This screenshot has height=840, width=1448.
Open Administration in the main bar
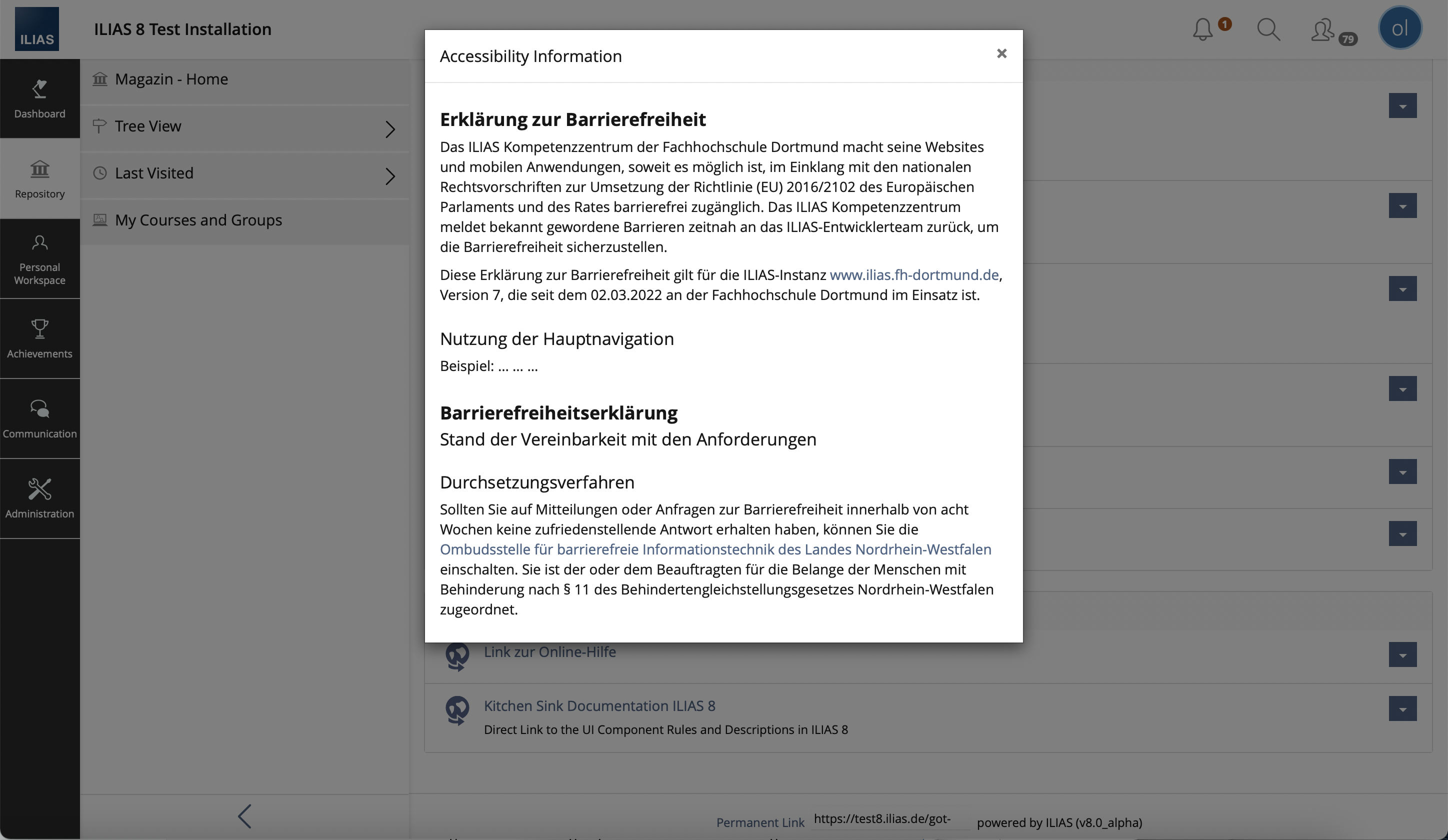39,498
